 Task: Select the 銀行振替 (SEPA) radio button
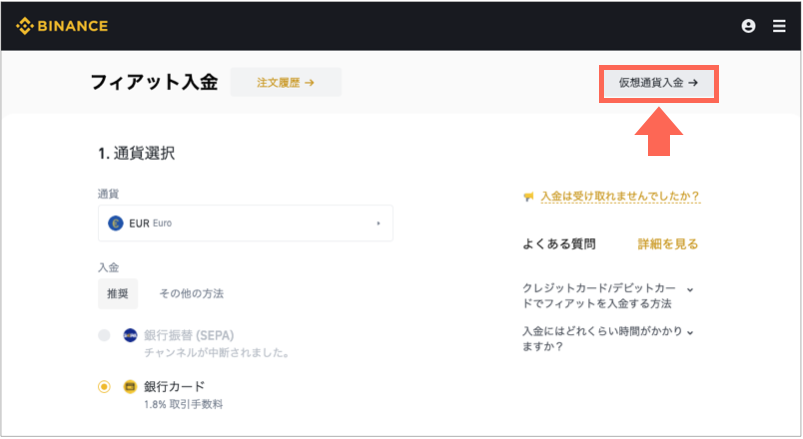tap(104, 336)
